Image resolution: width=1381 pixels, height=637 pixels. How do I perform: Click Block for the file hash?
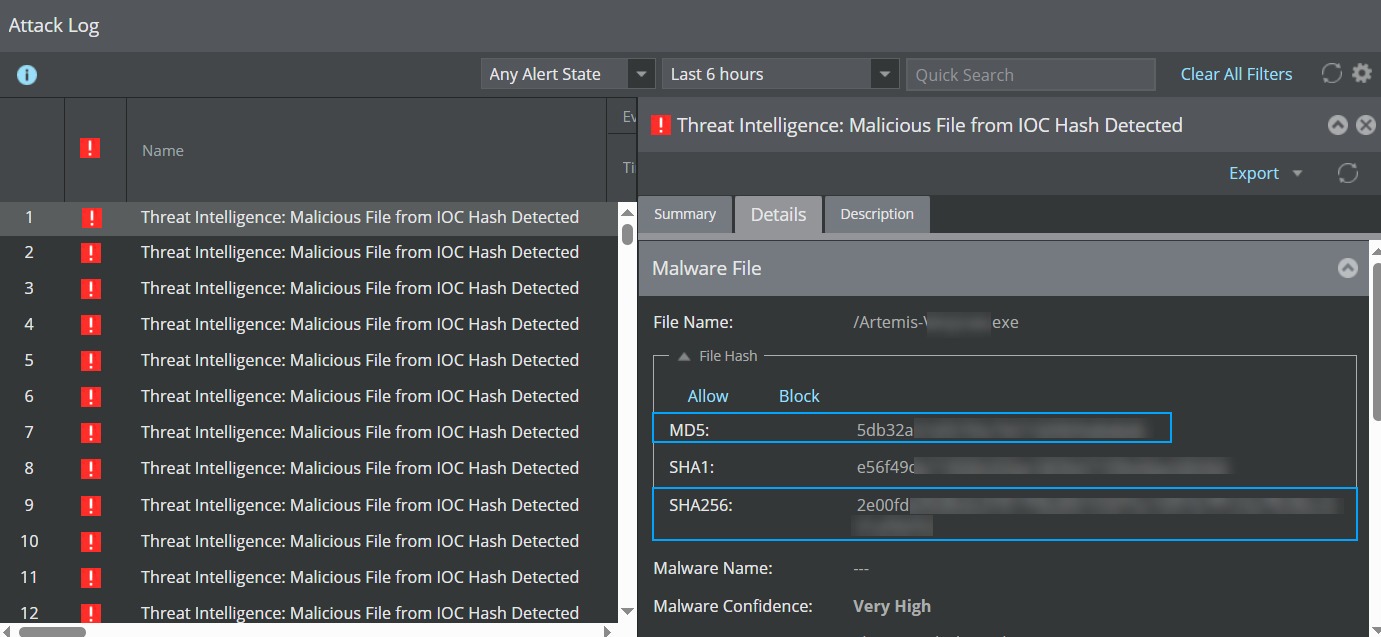tap(799, 396)
